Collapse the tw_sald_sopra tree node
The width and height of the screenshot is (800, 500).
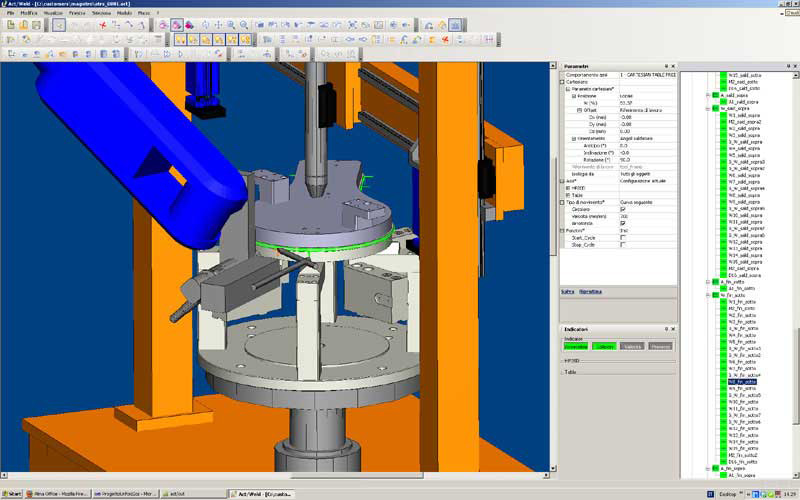point(708,107)
